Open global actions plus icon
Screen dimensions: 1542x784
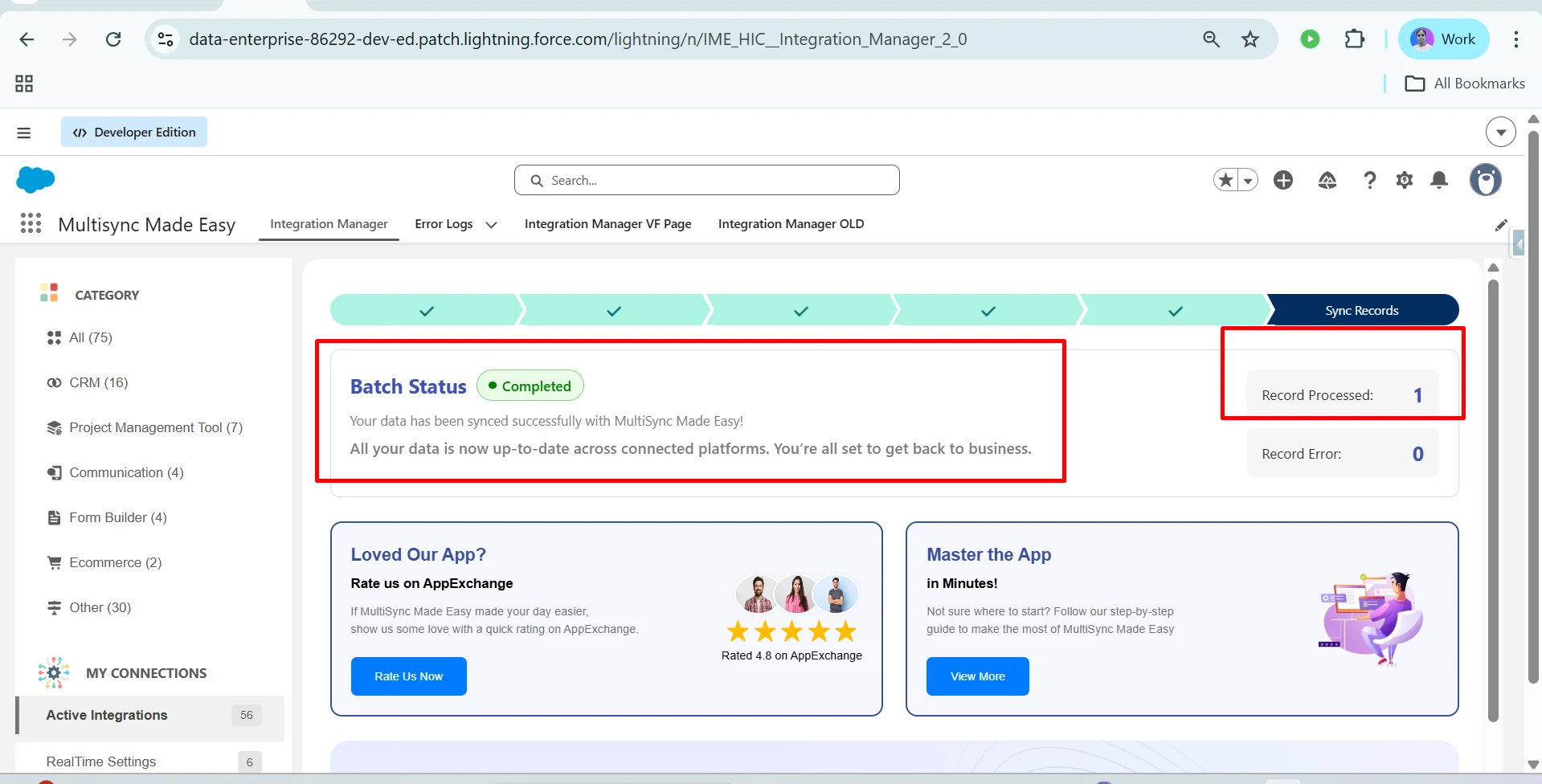pos(1283,180)
